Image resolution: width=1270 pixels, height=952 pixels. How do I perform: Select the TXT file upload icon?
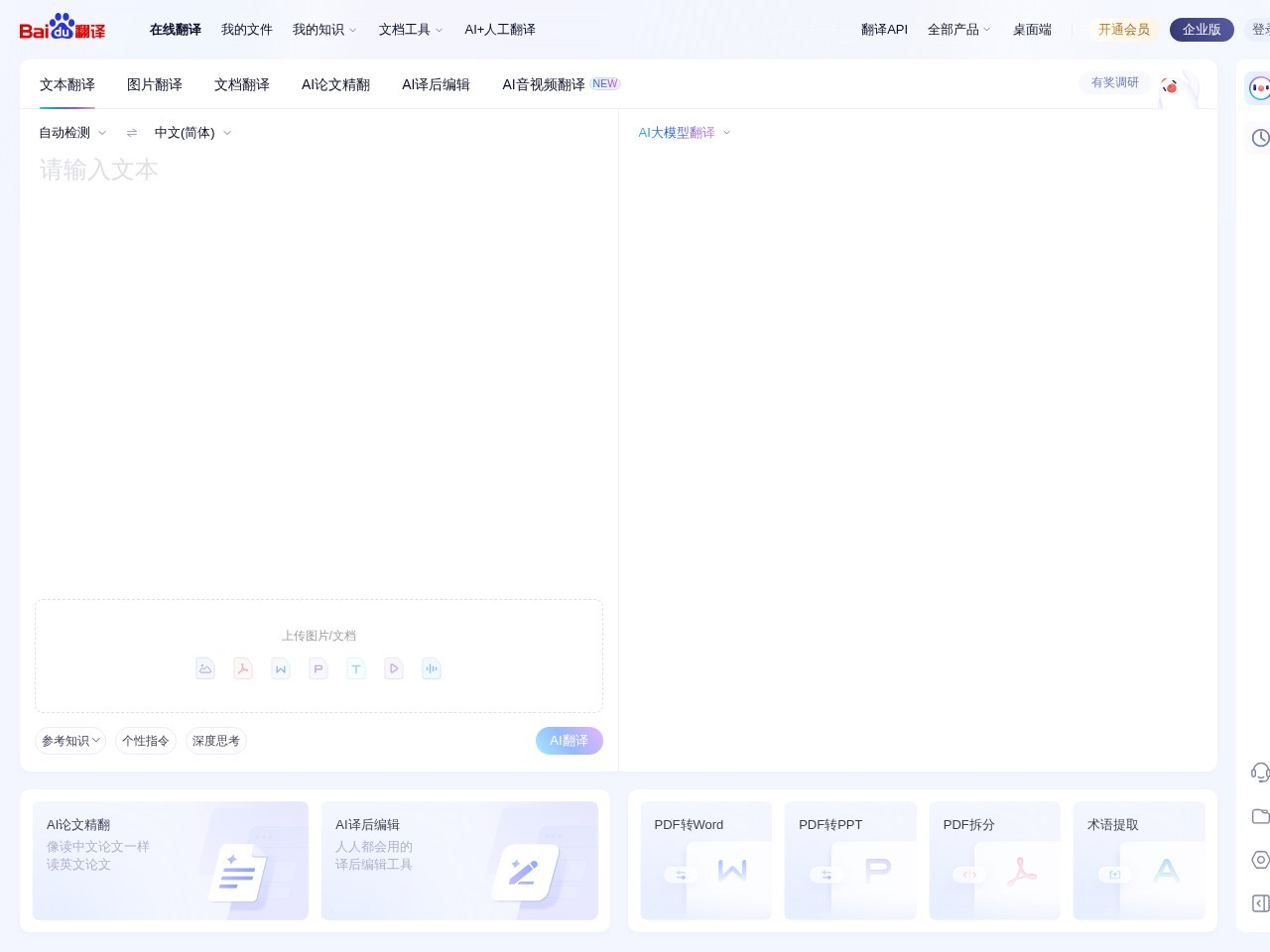[356, 668]
